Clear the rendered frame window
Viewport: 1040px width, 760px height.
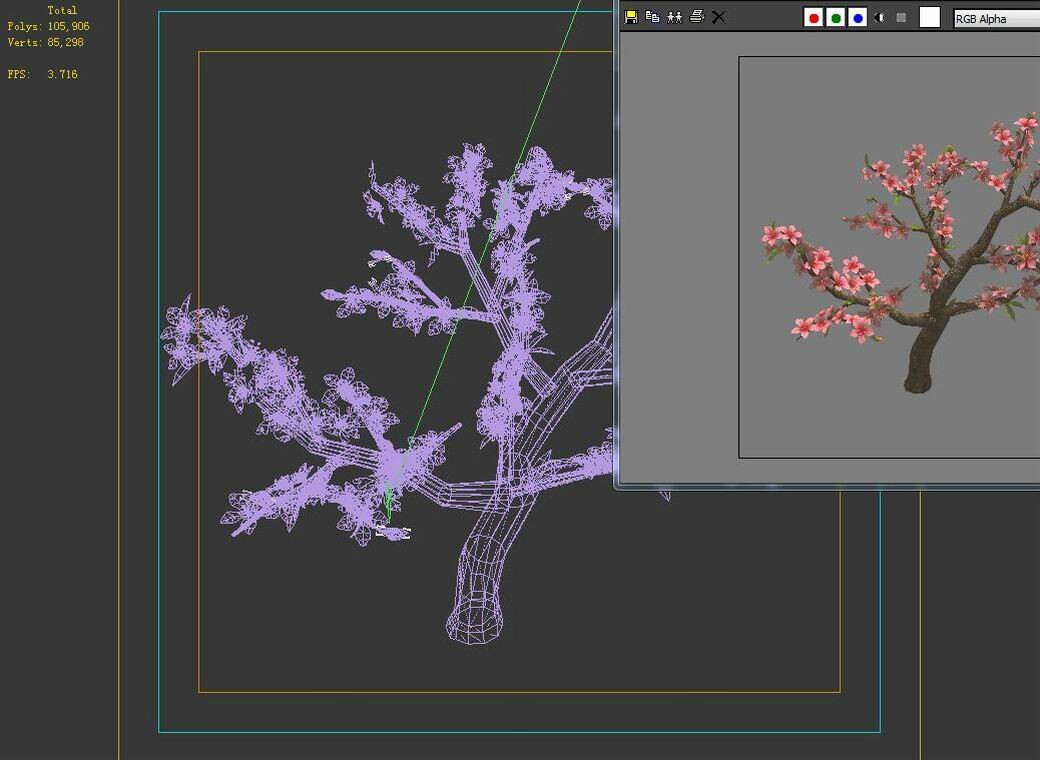coord(718,17)
